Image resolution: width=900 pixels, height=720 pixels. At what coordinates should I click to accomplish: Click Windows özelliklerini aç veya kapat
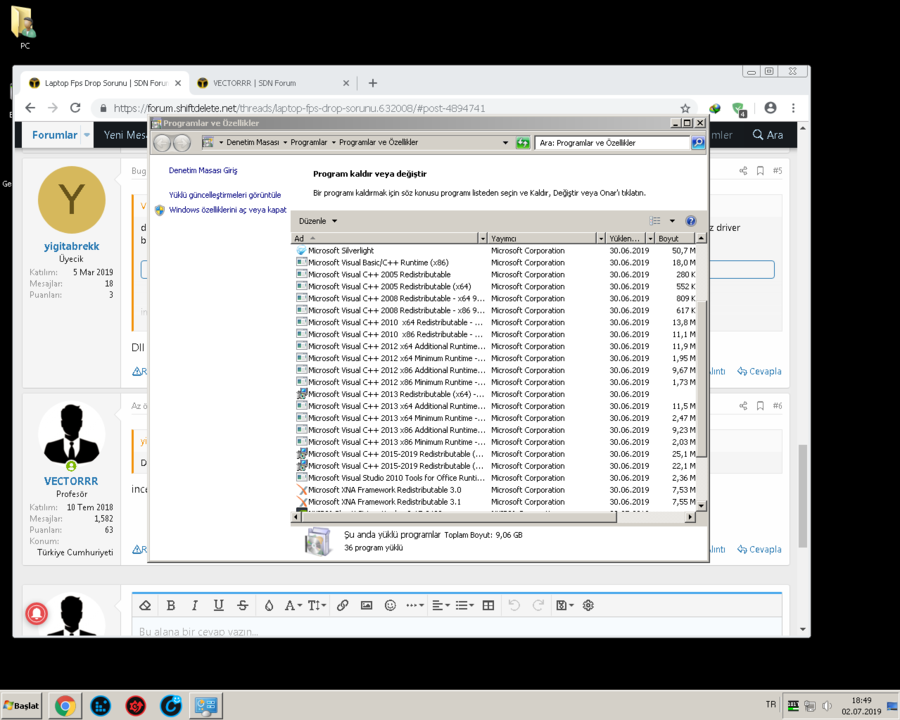click(227, 210)
